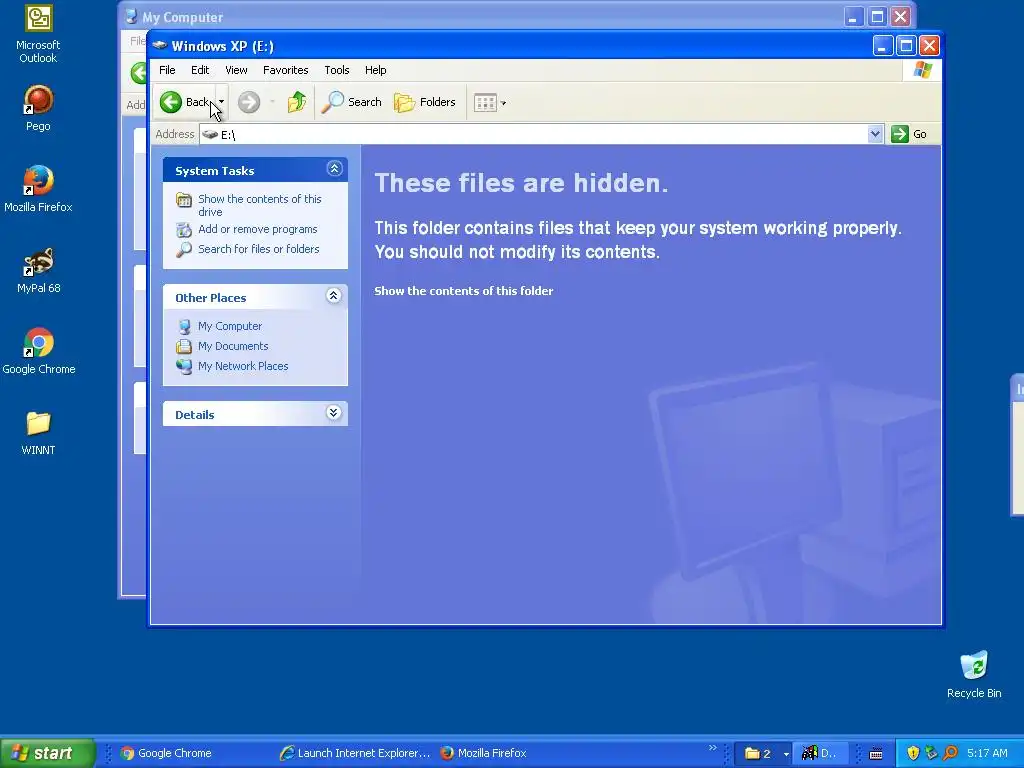
Task: Click Google Chrome in quick launch bar
Action: [x=167, y=753]
